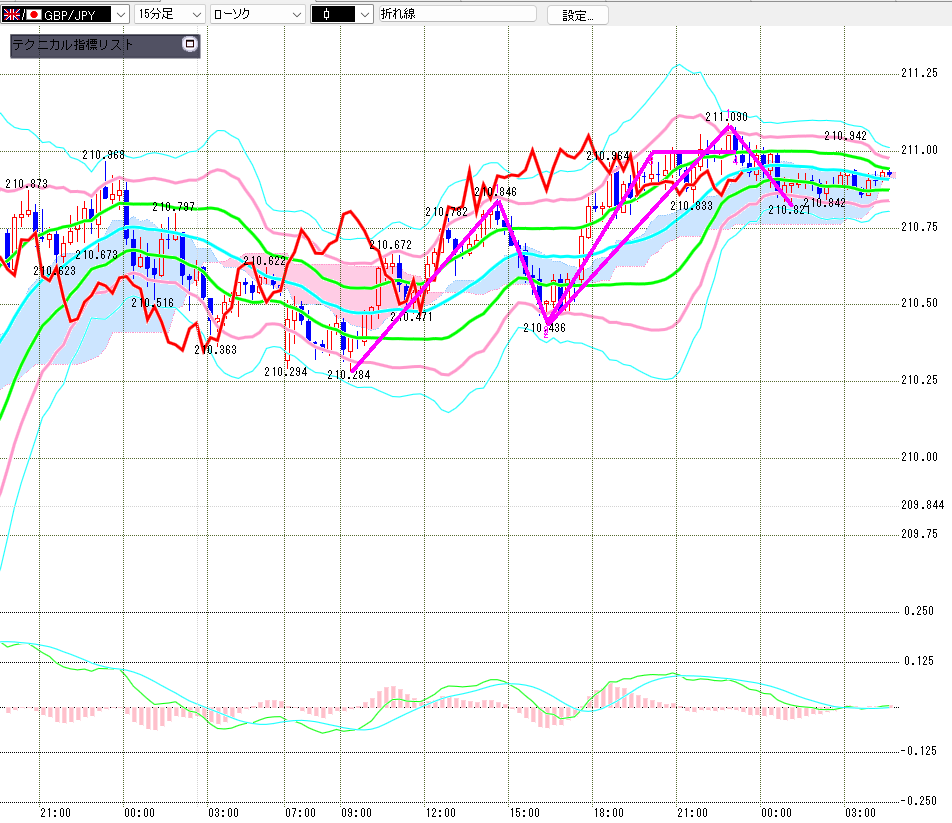Screen dimensions: 952x823
Task: Click the 210.363 price label
Action: point(216,350)
